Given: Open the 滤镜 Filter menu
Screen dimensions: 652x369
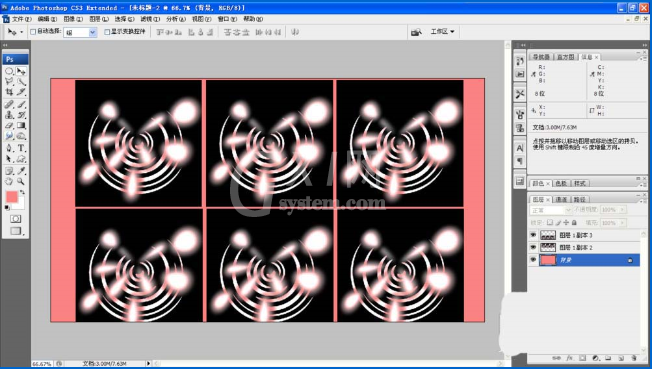Looking at the screenshot, I should pyautogui.click(x=150, y=19).
